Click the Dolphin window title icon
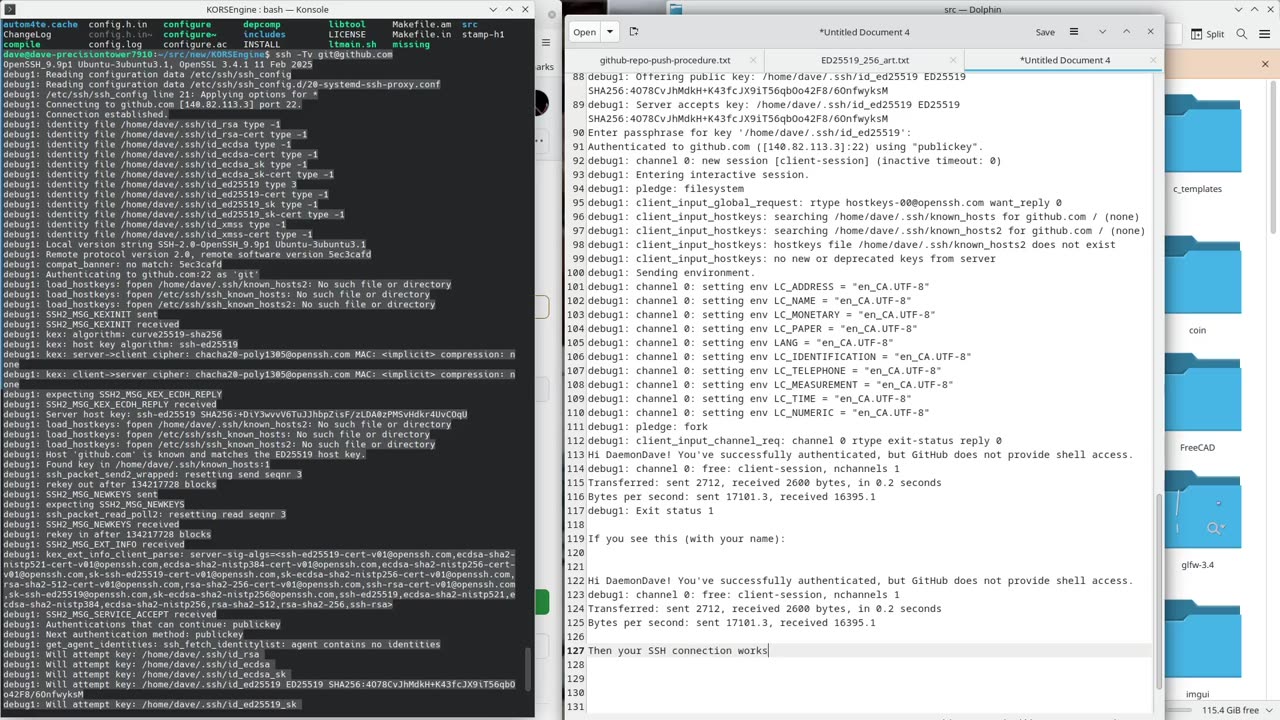This screenshot has width=1280, height=720. (676, 9)
